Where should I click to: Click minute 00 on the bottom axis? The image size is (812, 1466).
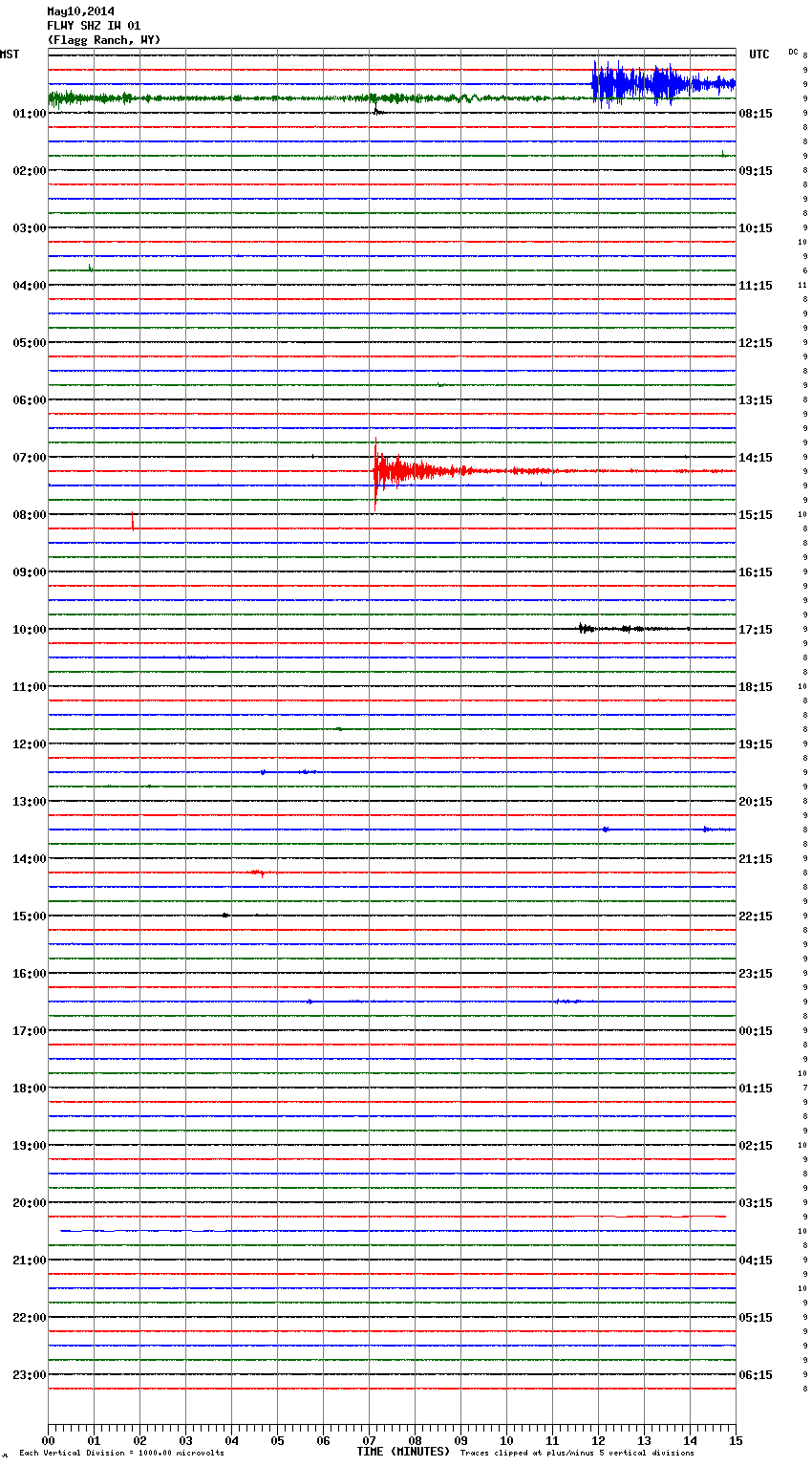tap(48, 1440)
